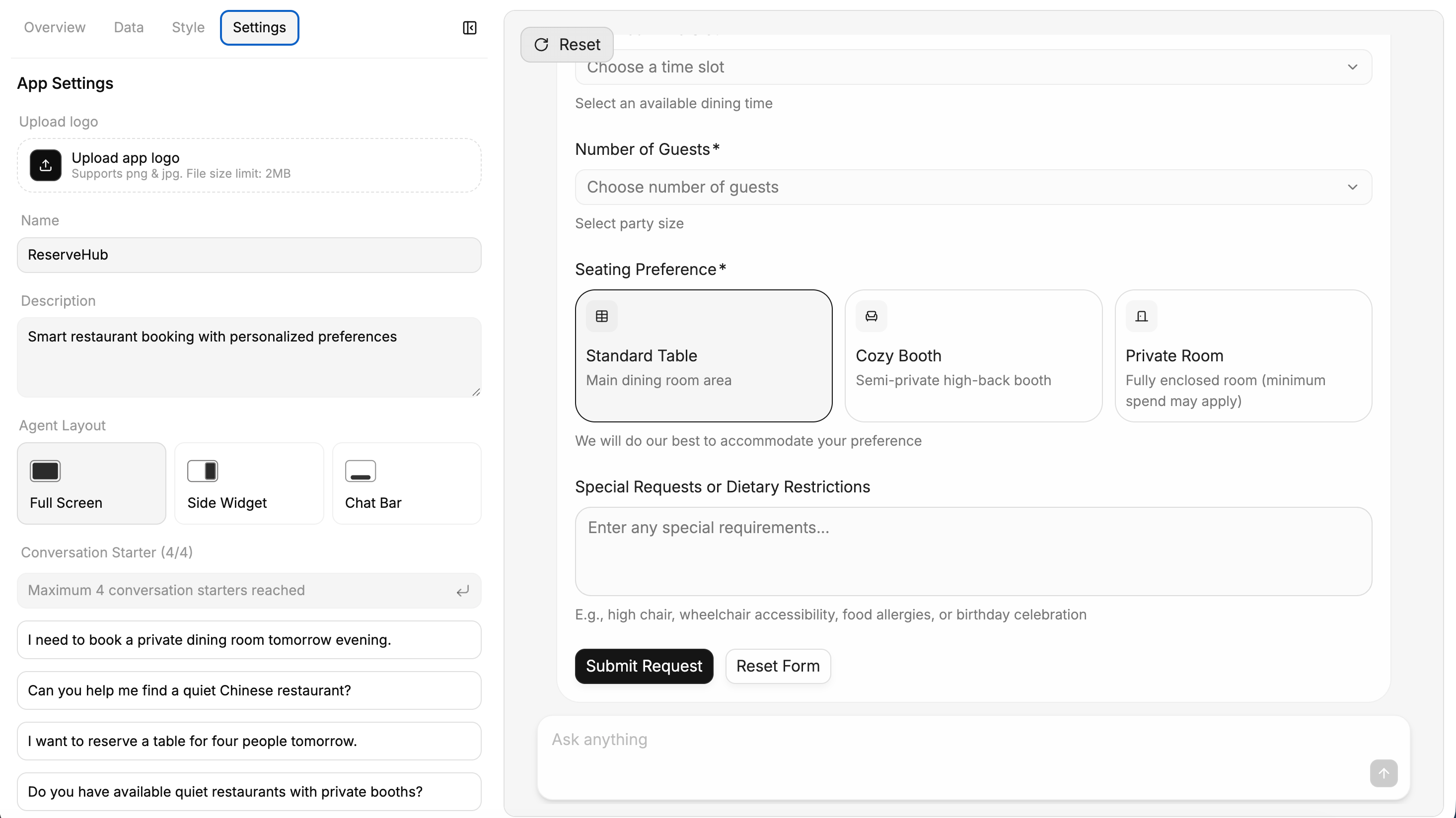Screen dimensions: 1456x818
Task: Submit the reservation request
Action: (645, 666)
